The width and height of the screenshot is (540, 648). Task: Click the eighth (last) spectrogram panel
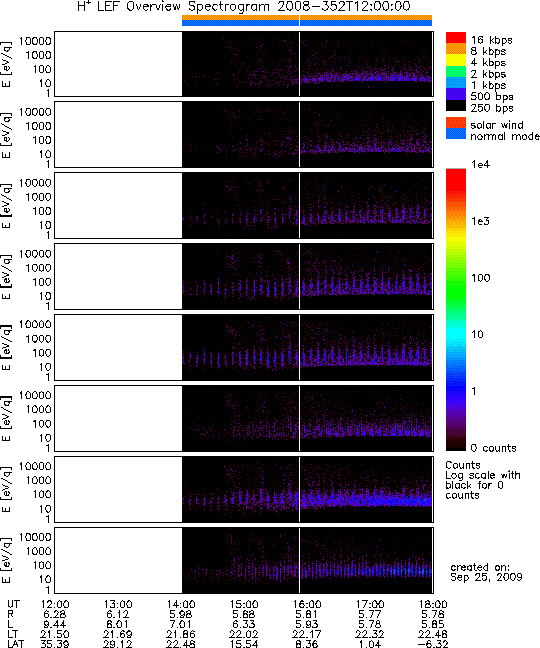point(244,560)
